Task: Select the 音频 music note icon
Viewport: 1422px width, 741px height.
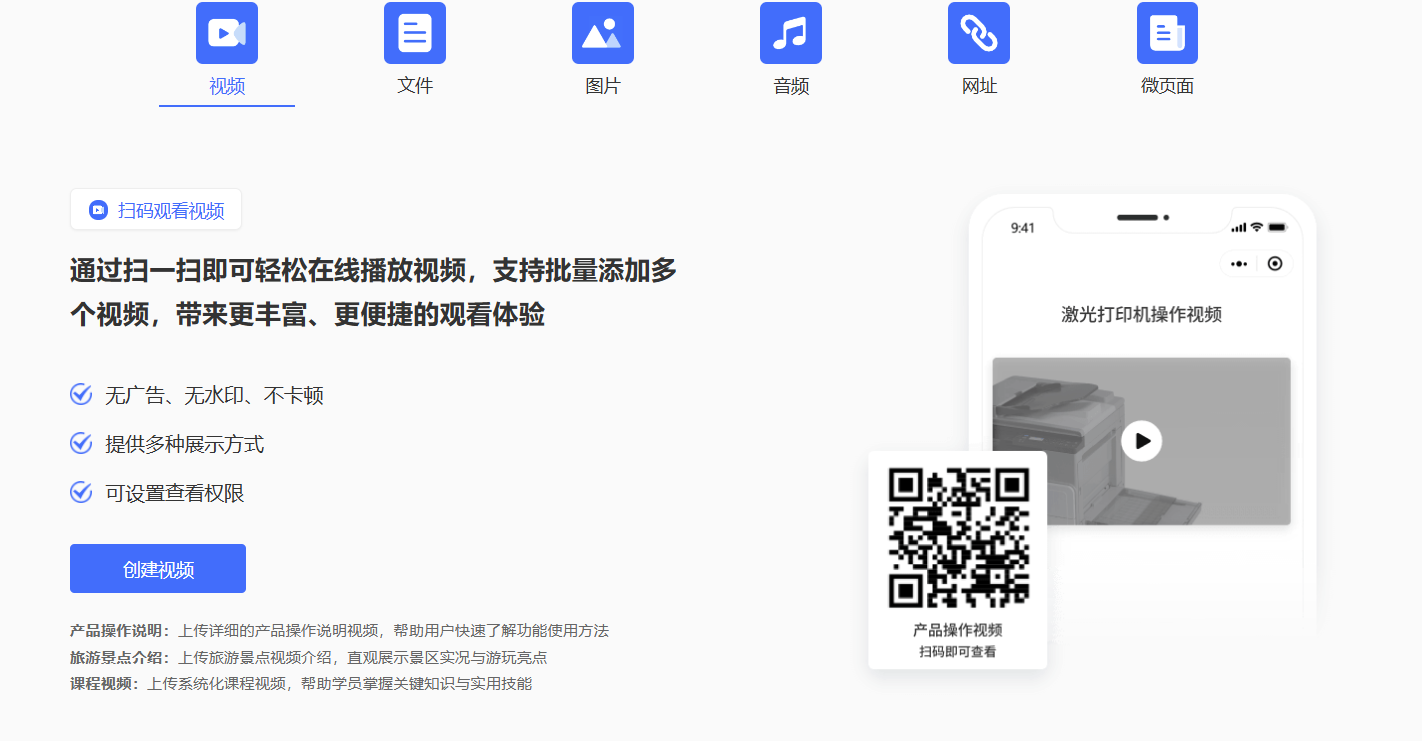Action: (791, 33)
